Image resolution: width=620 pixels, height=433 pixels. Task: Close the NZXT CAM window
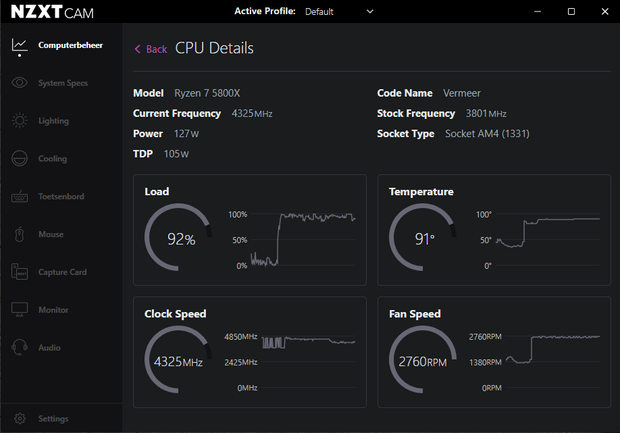(605, 11)
